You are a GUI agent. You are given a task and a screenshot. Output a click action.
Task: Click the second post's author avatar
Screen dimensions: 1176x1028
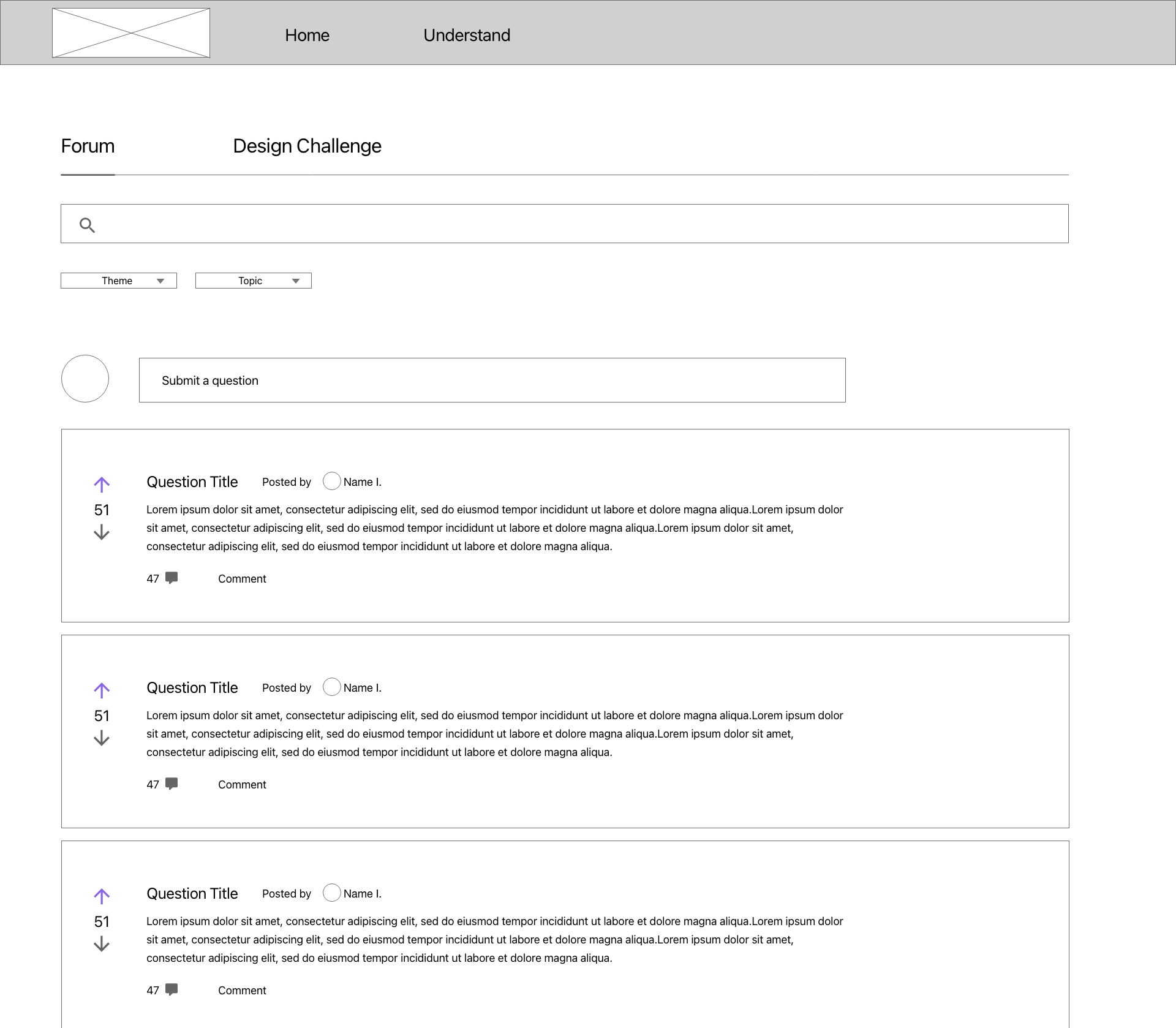coord(331,687)
